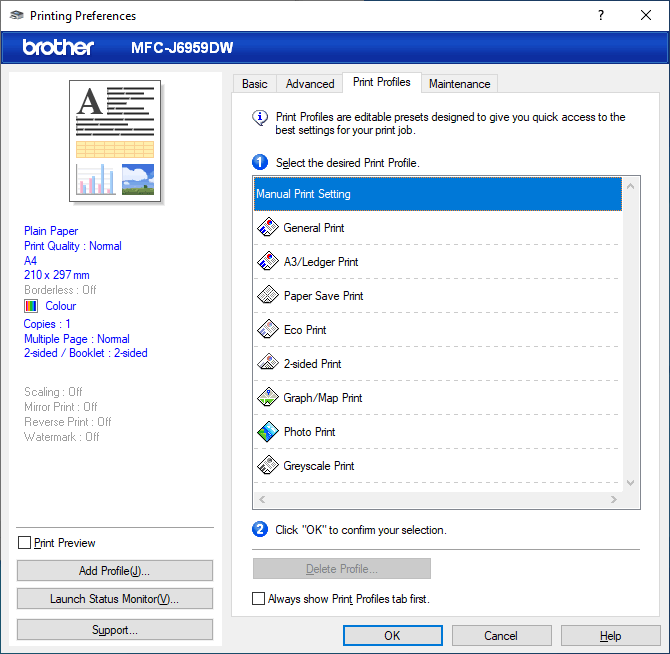Select the Eco Print profile icon
670x654 pixels.
point(267,330)
